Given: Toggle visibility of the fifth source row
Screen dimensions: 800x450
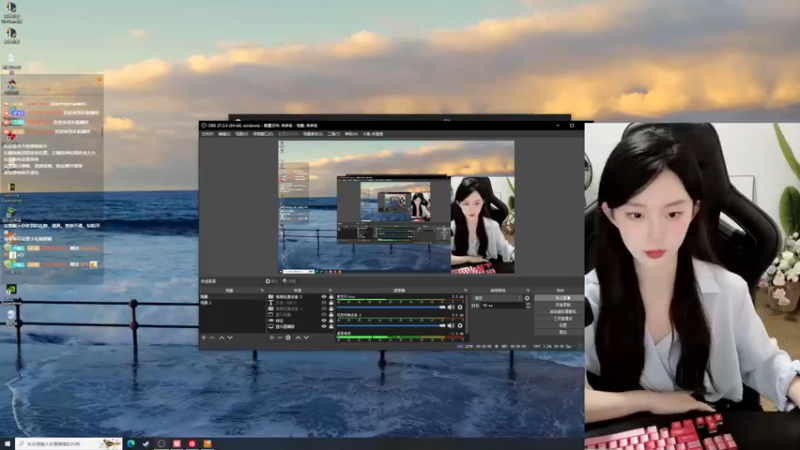Looking at the screenshot, I should [323, 321].
